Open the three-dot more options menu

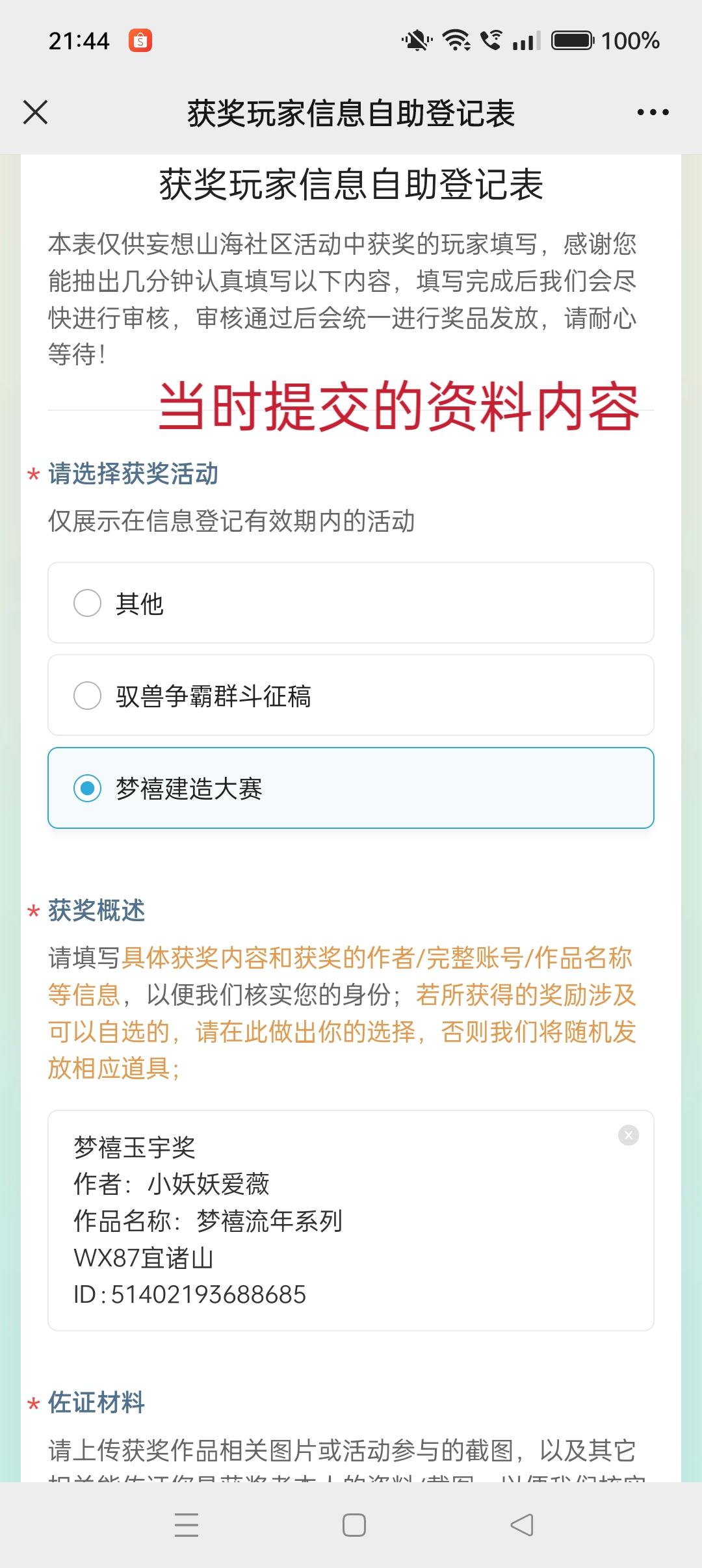click(653, 112)
